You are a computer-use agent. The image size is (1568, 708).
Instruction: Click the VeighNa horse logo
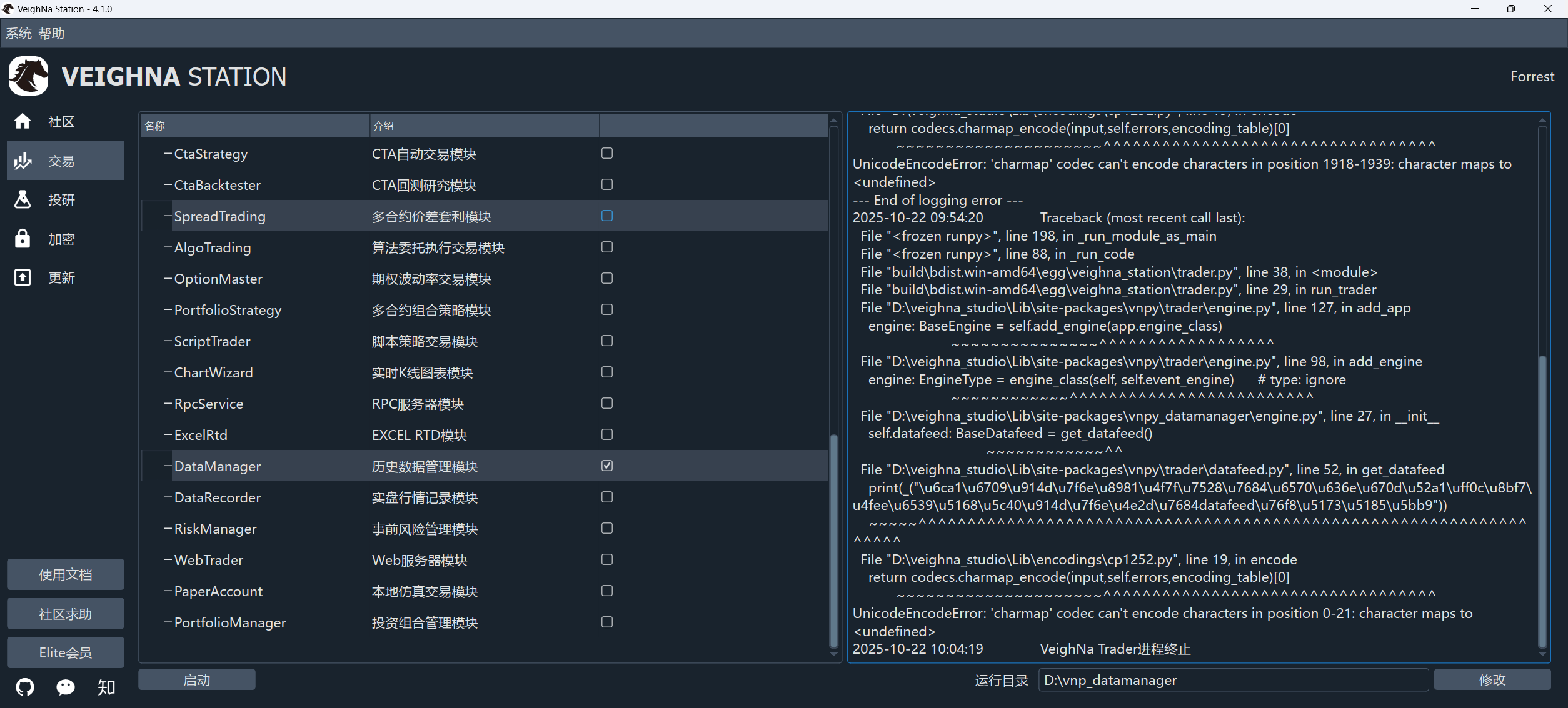[x=29, y=76]
